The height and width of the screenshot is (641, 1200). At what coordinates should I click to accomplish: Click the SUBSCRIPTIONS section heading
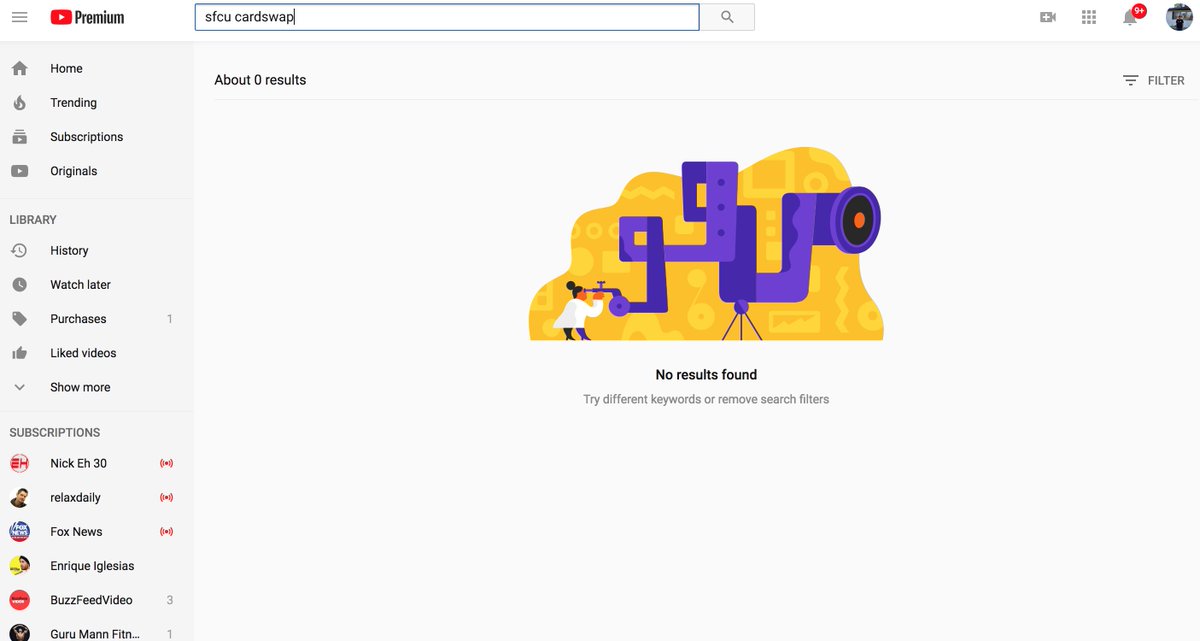coord(55,433)
